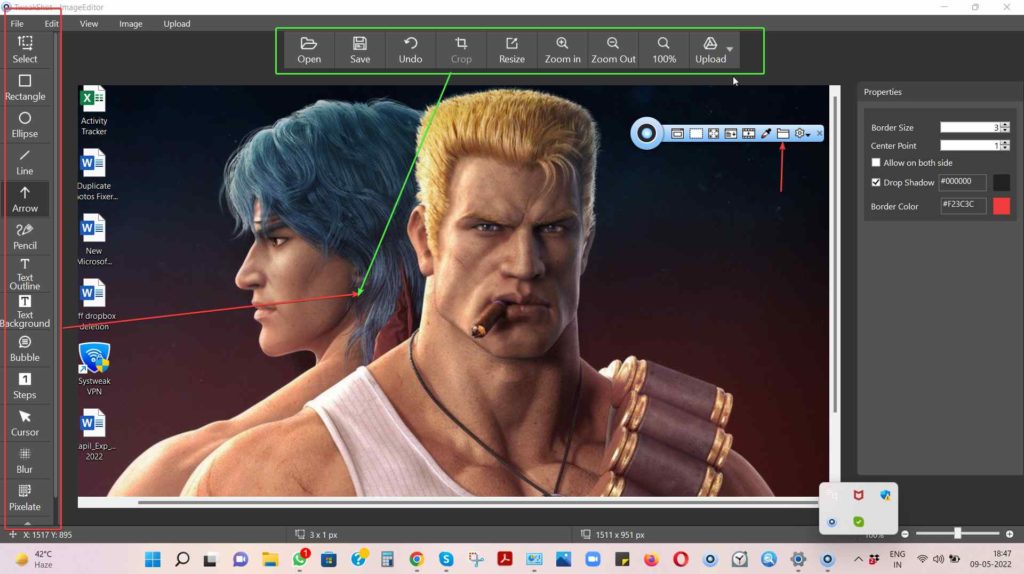Viewport: 1024px width, 574px height.
Task: Open the Upload menu in the menu bar
Action: click(177, 24)
